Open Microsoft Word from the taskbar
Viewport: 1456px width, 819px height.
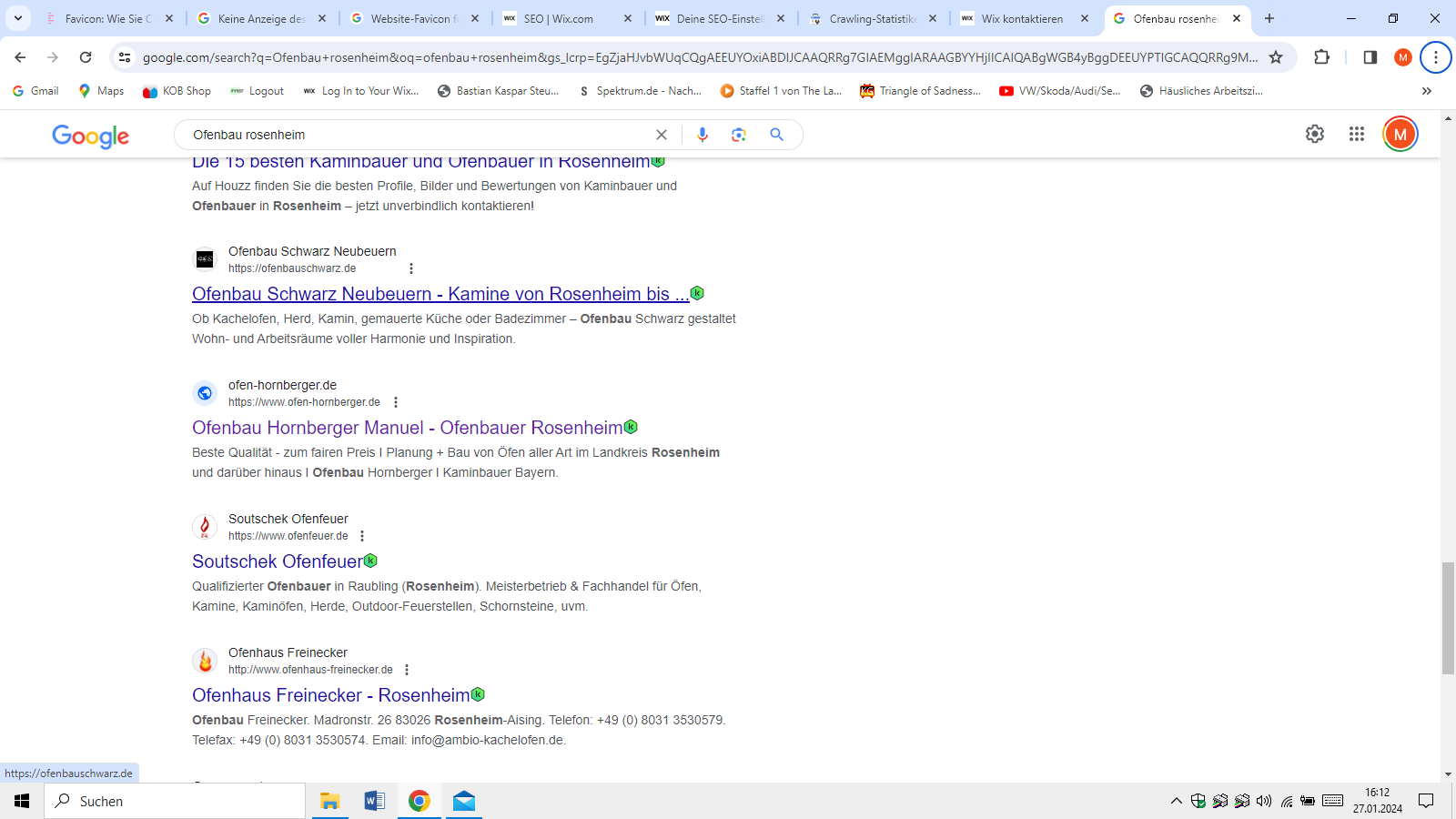pos(374,801)
